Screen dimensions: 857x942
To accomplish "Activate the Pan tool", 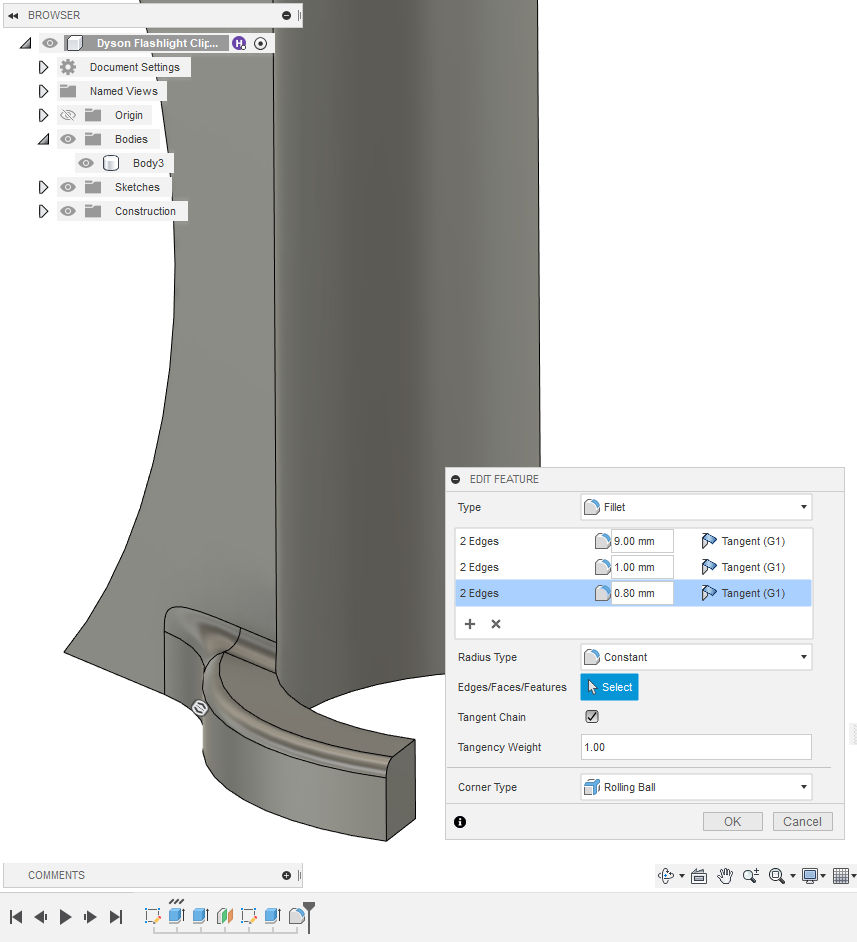I will pos(724,876).
